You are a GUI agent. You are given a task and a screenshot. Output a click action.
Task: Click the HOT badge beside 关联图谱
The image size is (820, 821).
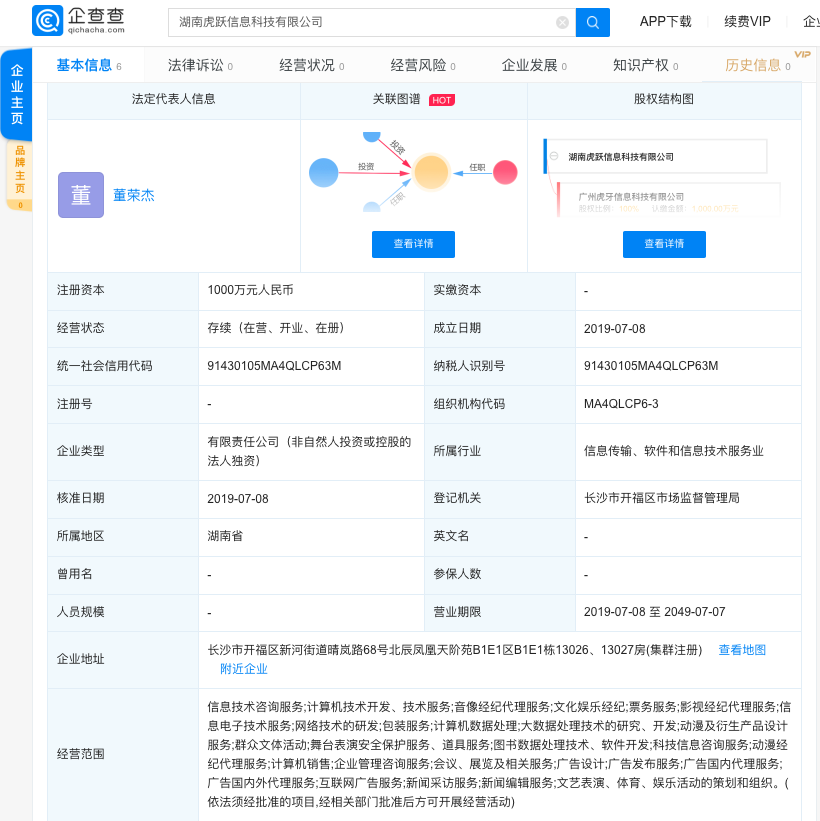[x=441, y=100]
